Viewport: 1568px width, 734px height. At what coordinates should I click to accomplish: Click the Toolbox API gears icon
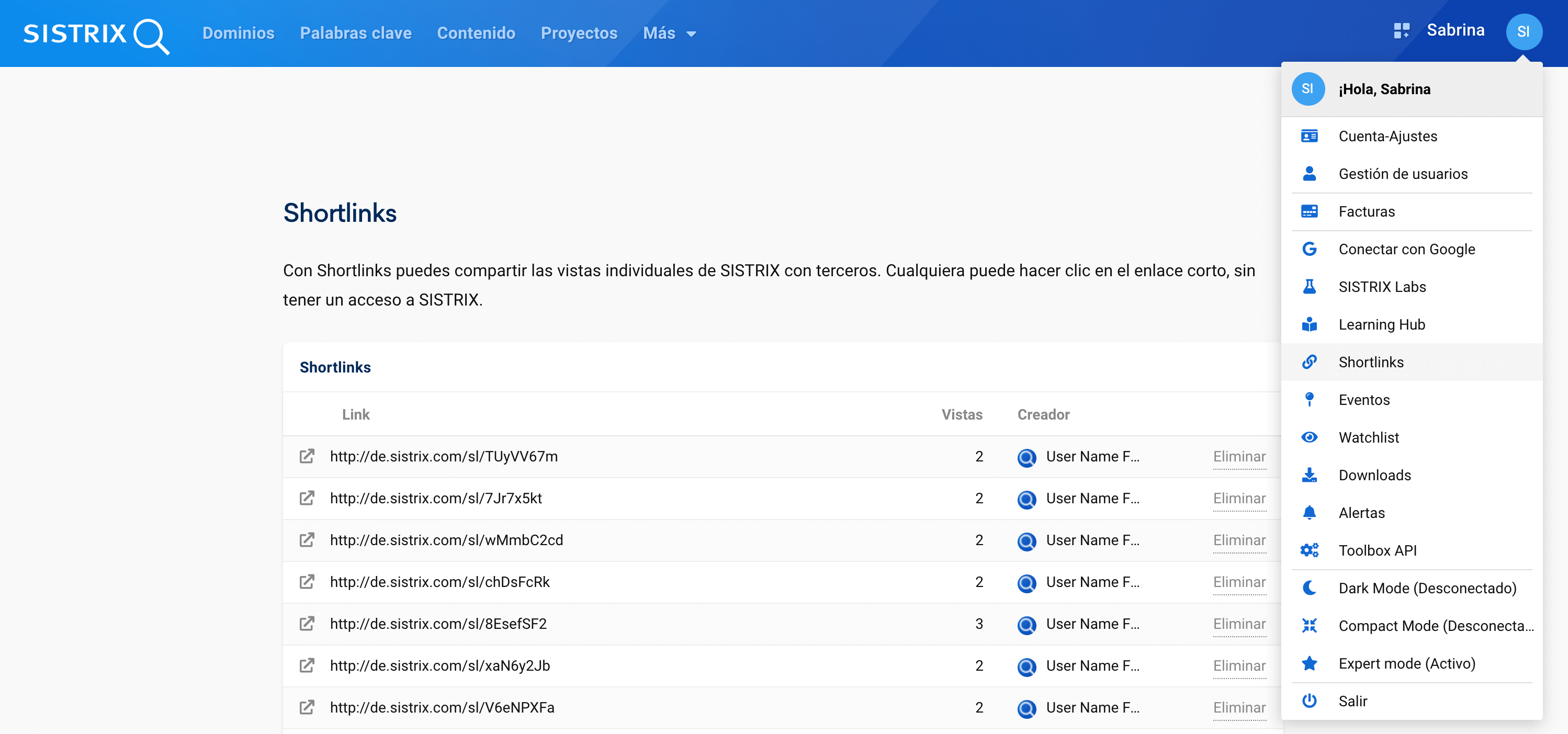pos(1308,550)
